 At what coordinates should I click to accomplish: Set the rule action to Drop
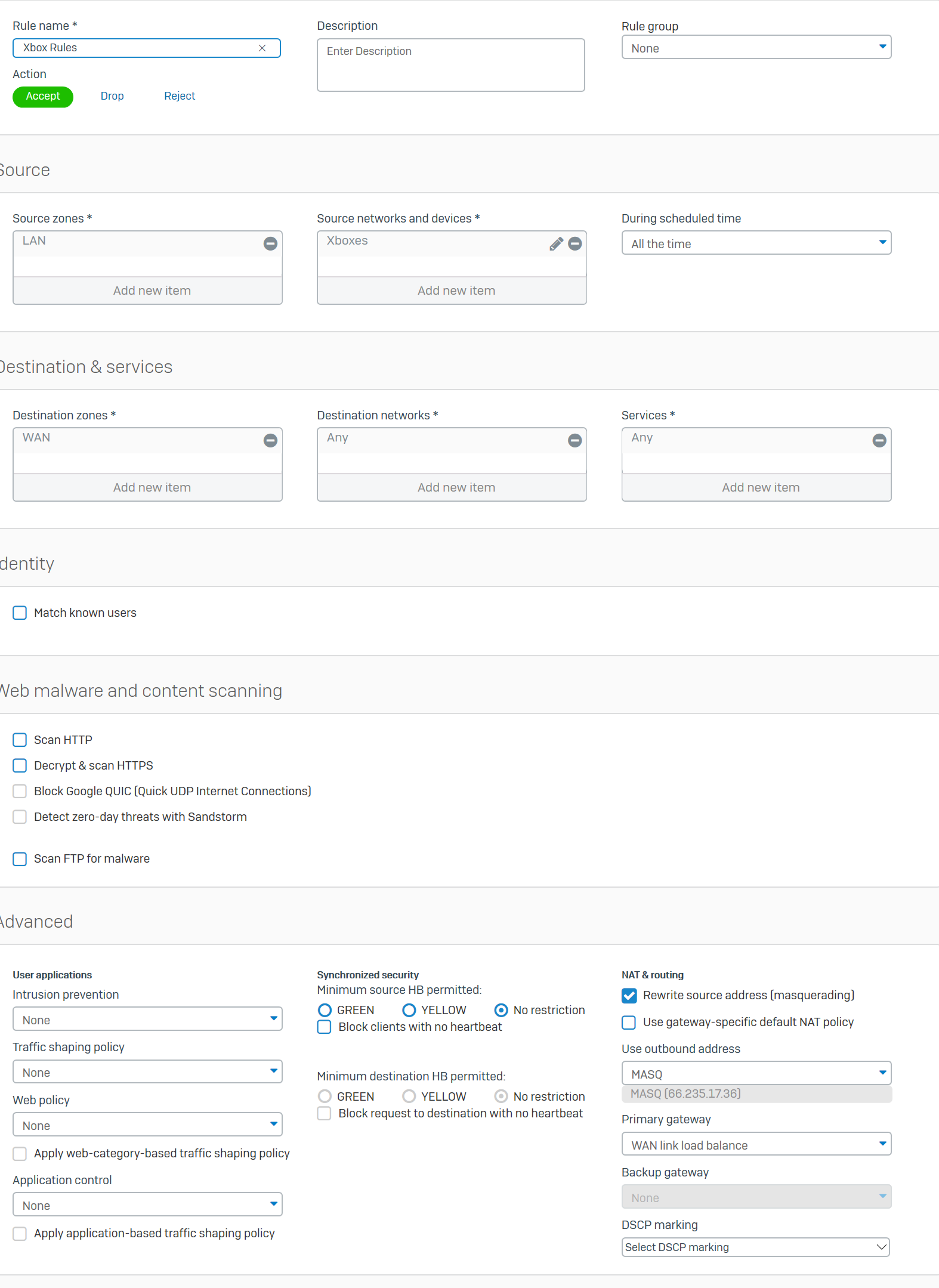click(112, 96)
